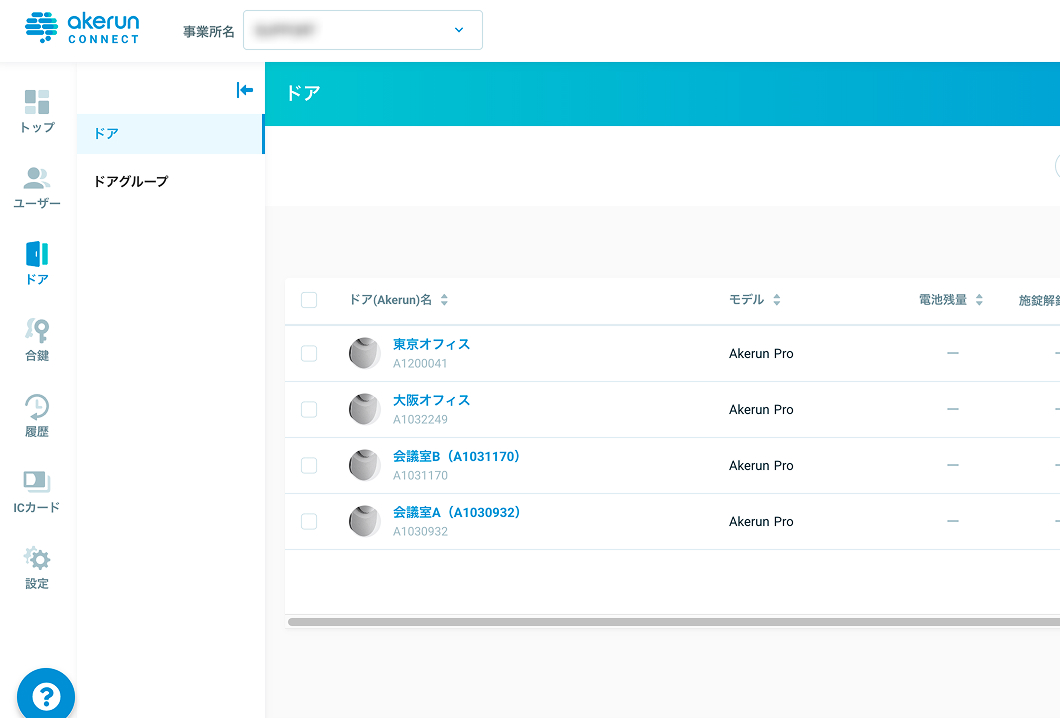Viewport: 1060px width, 718px height.
Task: Click Akerun Pro in 会議室A row
Action: point(761,522)
